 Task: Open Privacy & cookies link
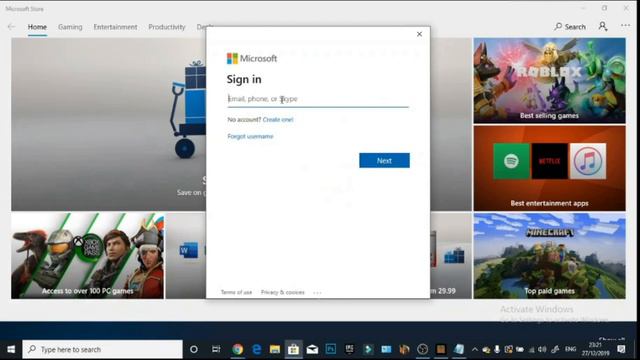[x=282, y=292]
